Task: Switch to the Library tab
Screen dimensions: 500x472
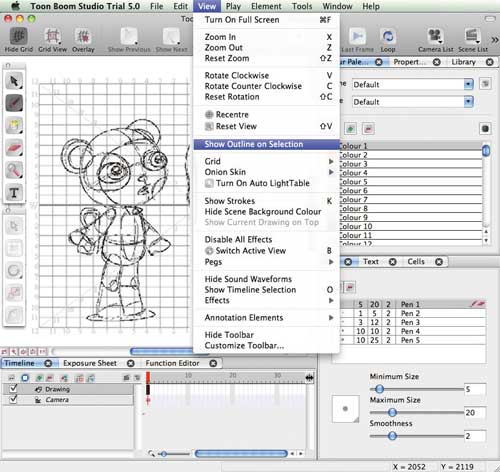Action: point(463,62)
